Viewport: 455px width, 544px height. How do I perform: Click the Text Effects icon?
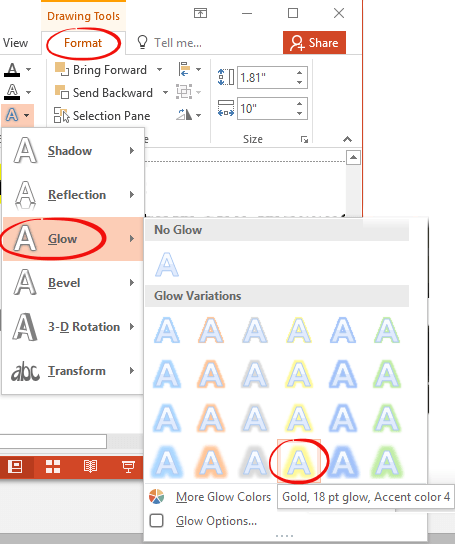pyautogui.click(x=12, y=114)
